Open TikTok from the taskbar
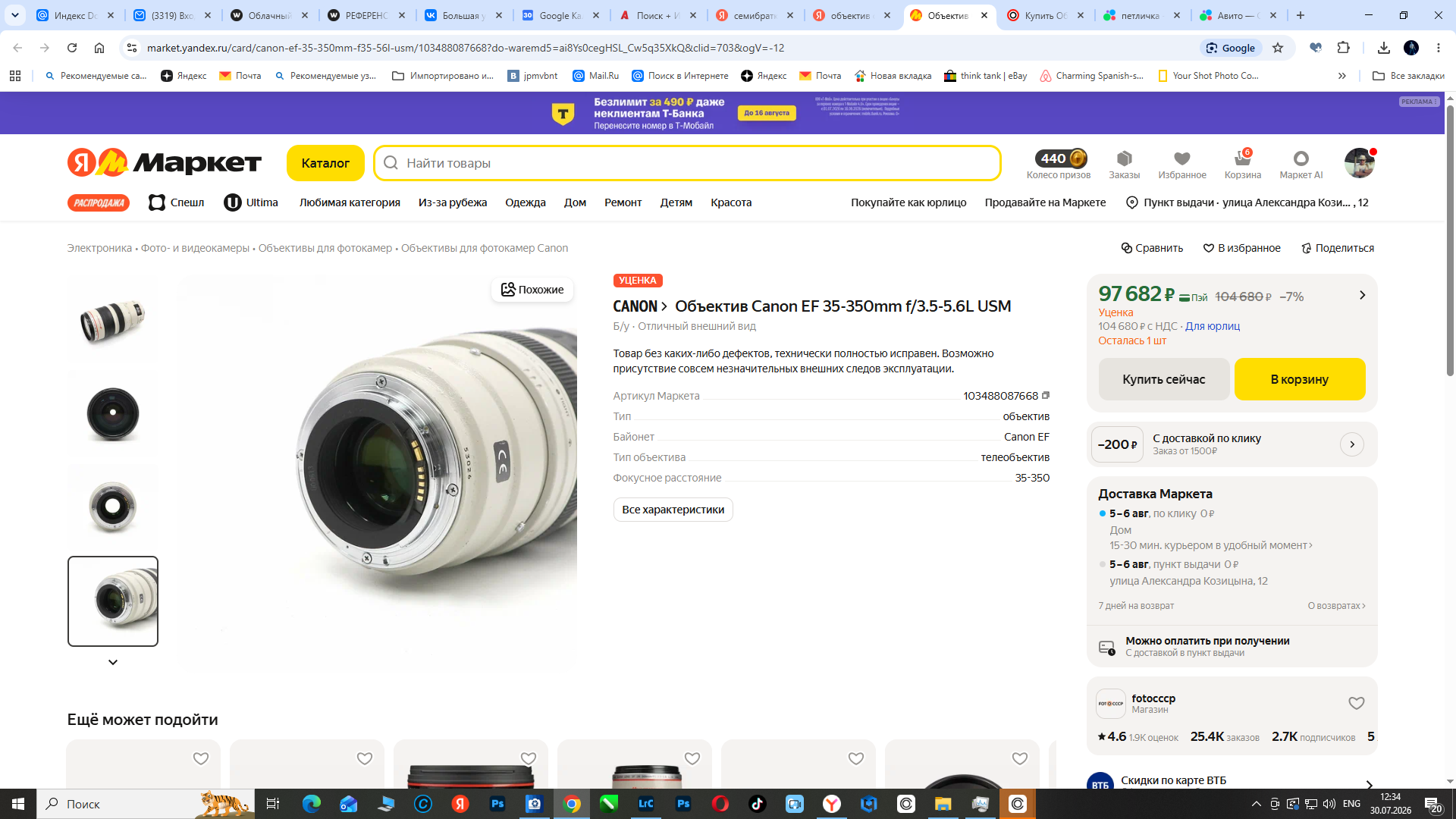 click(x=758, y=804)
